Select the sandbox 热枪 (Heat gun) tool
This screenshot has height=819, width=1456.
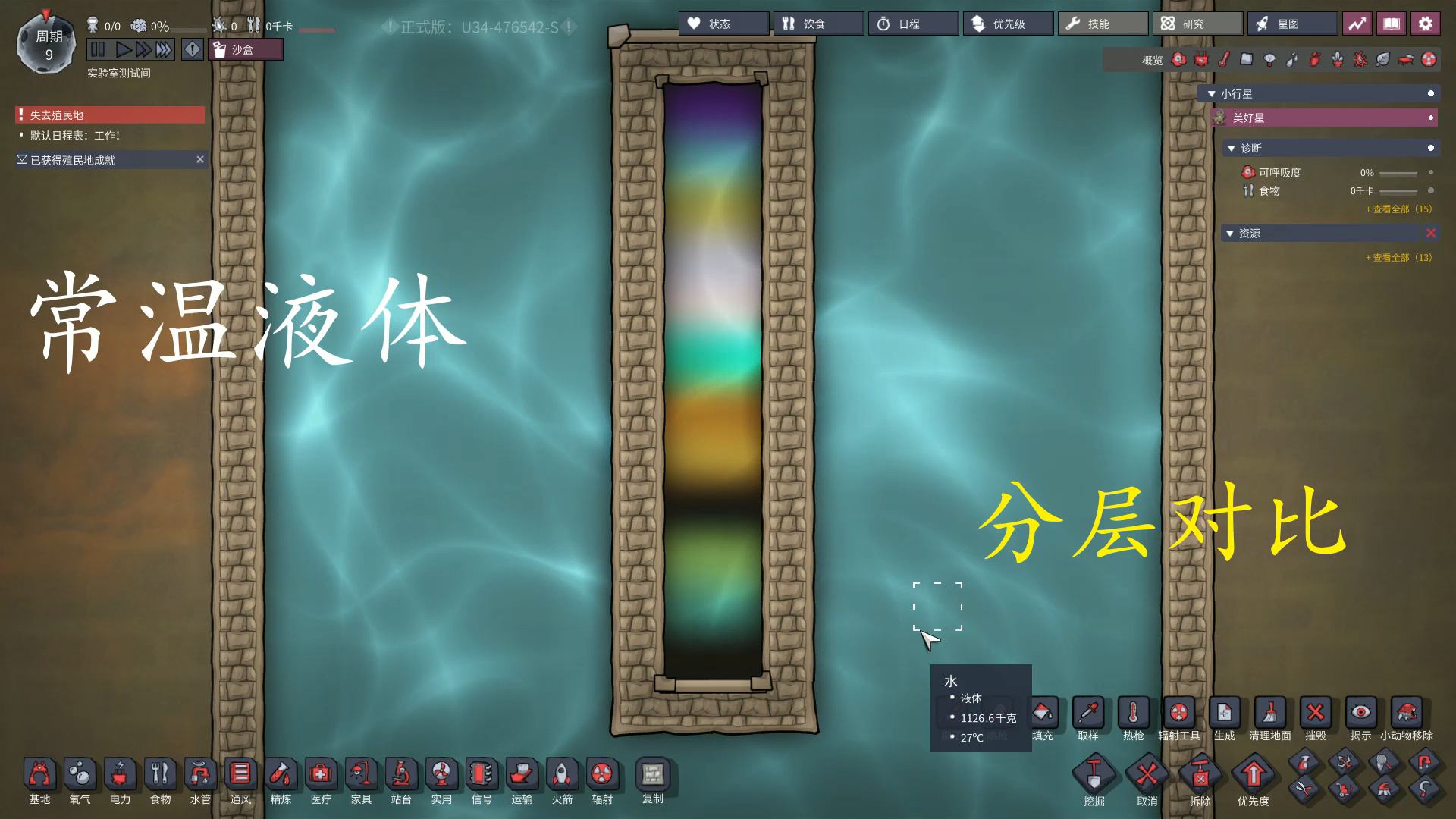click(1134, 713)
